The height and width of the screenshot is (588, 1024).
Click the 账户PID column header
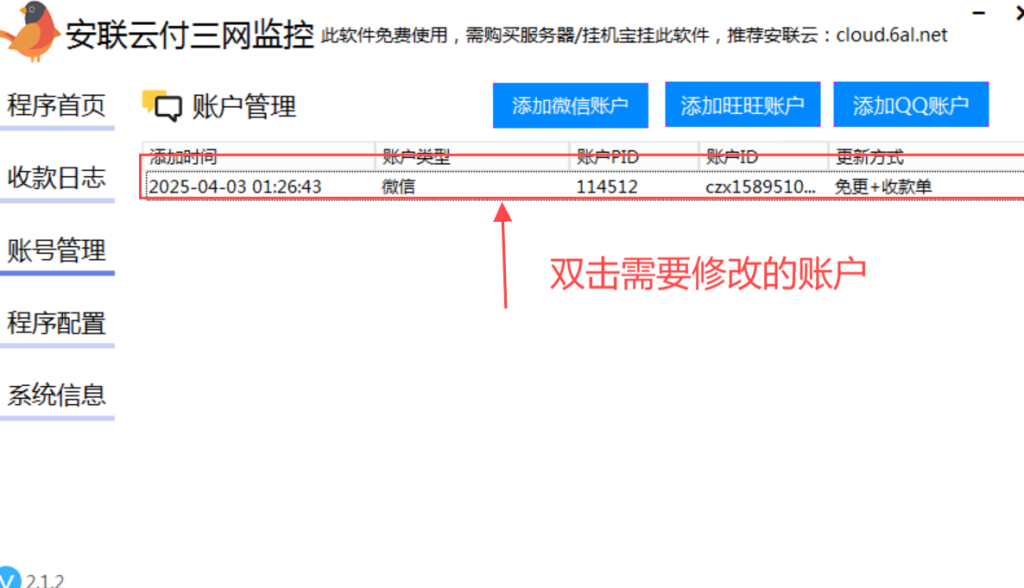click(633, 157)
